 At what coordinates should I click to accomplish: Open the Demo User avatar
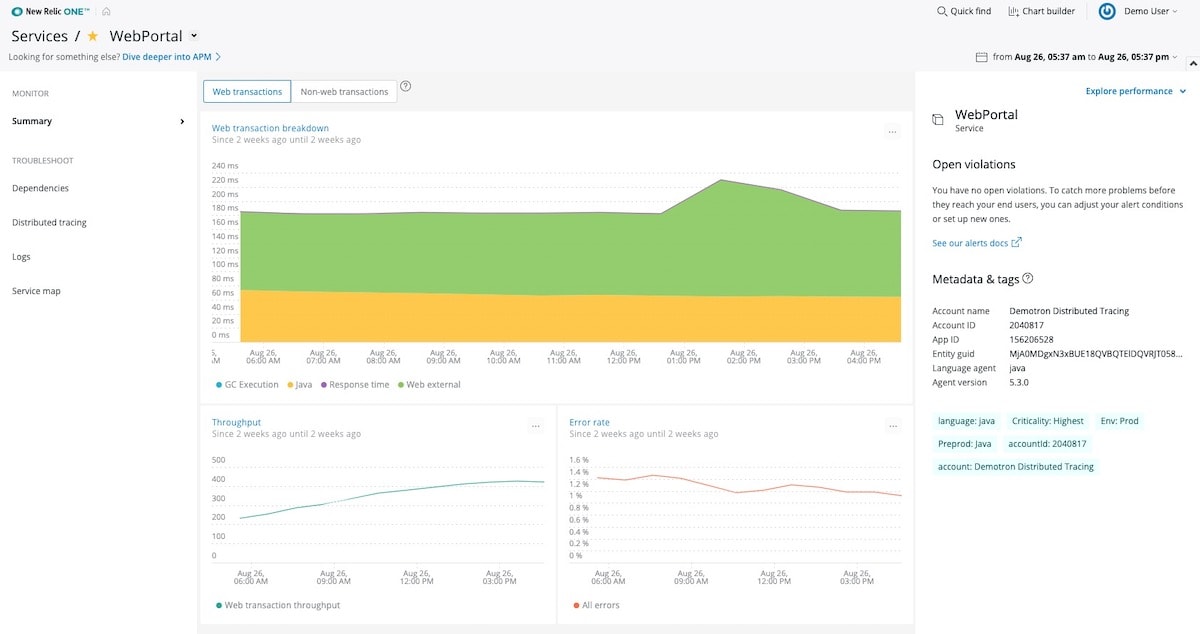(1107, 11)
